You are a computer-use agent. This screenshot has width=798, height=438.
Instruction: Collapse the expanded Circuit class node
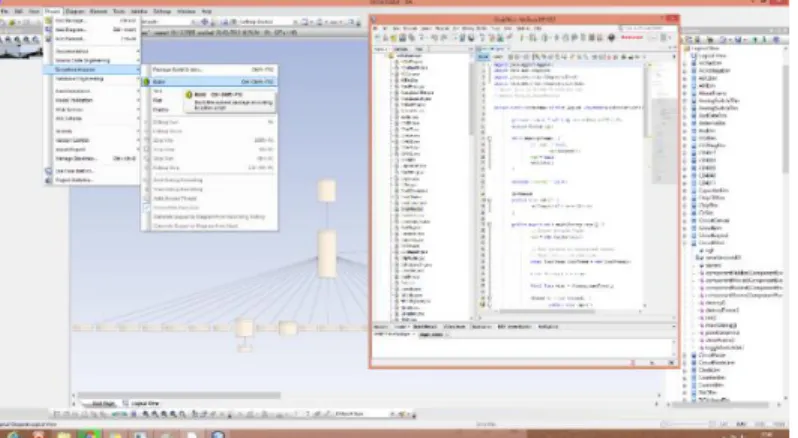pyautogui.click(x=685, y=243)
